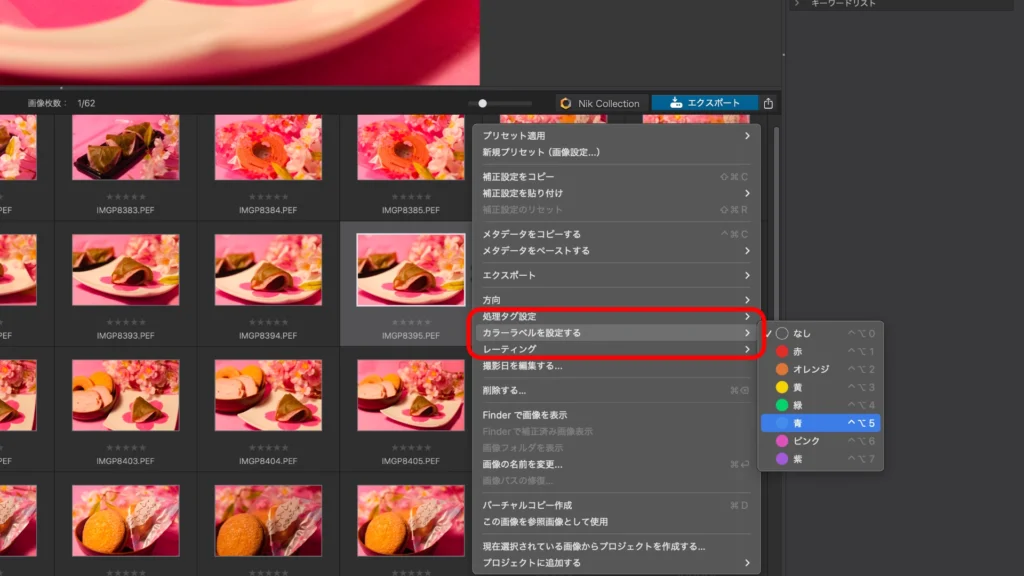Choose the yellow (黄) color label circle
Viewport: 1024px width, 576px height.
[x=782, y=387]
